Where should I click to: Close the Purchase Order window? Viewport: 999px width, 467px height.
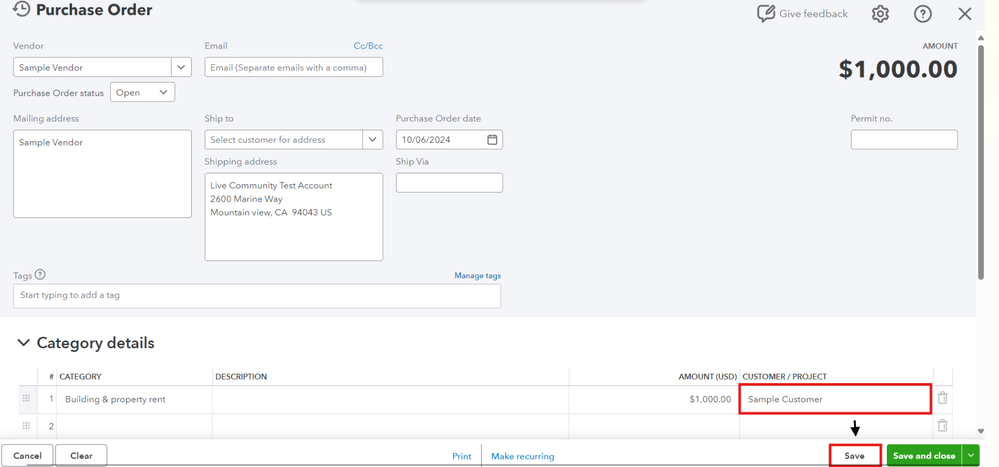click(964, 14)
